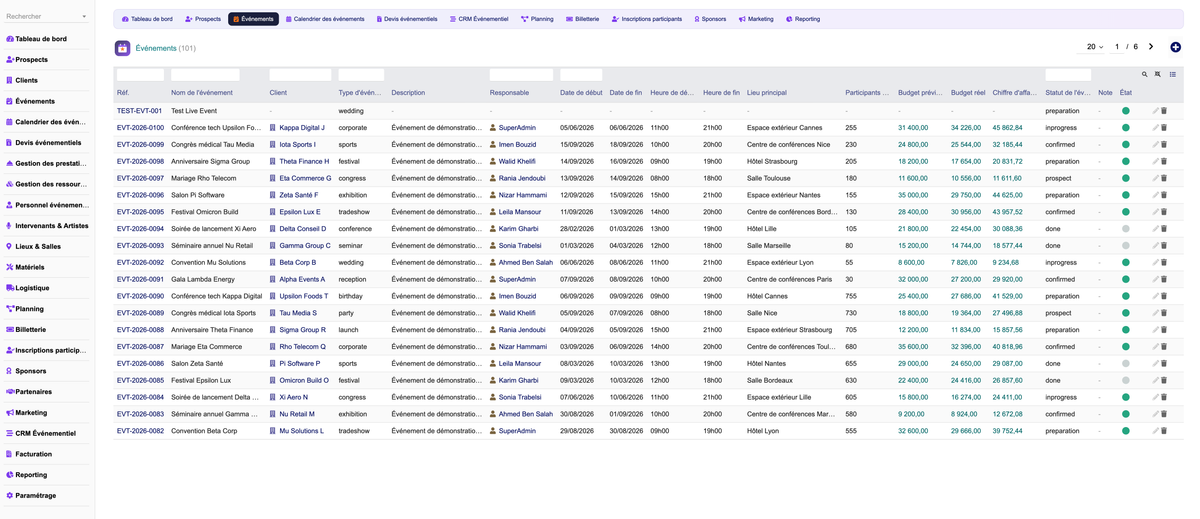Open Tableau de bord tab in top bar

tap(147, 19)
